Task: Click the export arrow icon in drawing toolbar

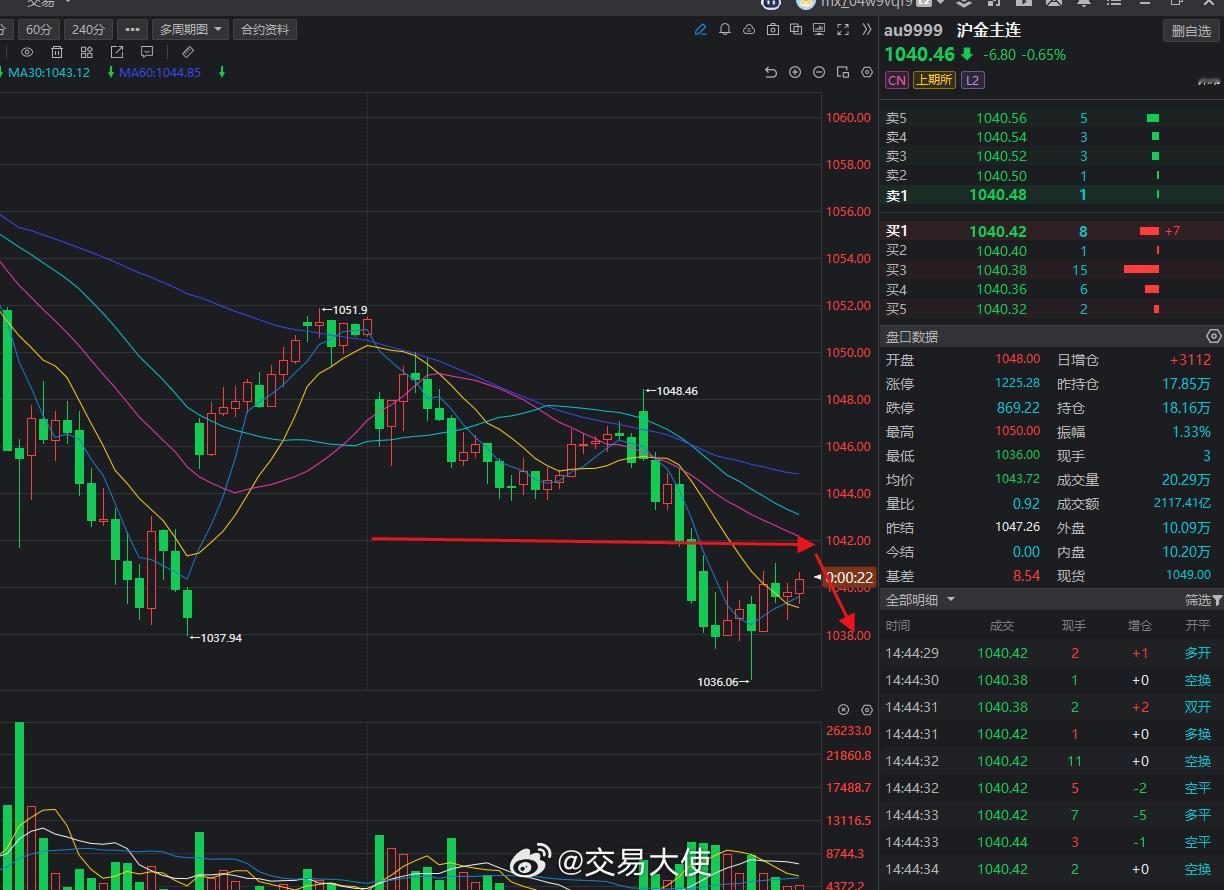Action: click(117, 52)
